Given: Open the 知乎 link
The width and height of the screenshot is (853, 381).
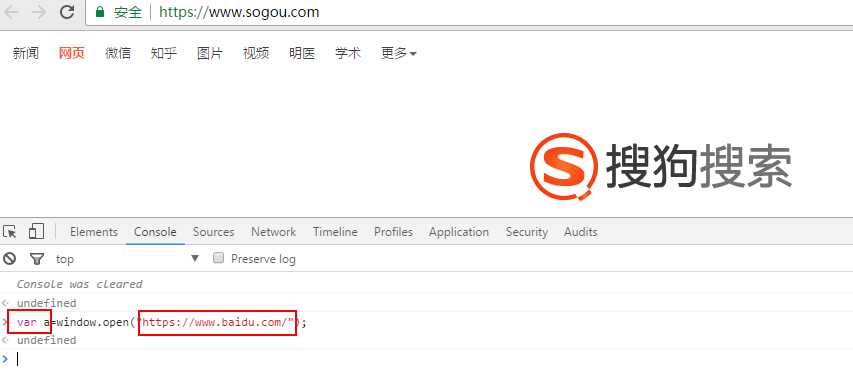Looking at the screenshot, I should click(164, 53).
